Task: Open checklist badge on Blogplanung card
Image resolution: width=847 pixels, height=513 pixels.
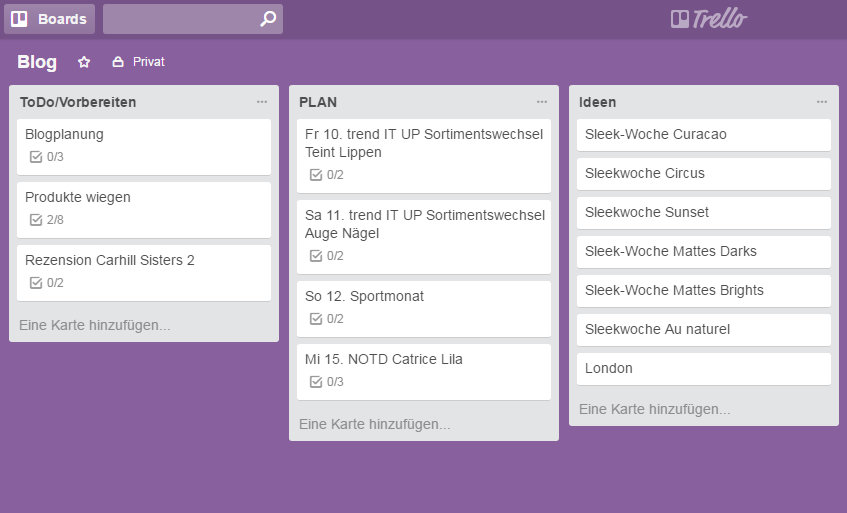Action: click(47, 157)
